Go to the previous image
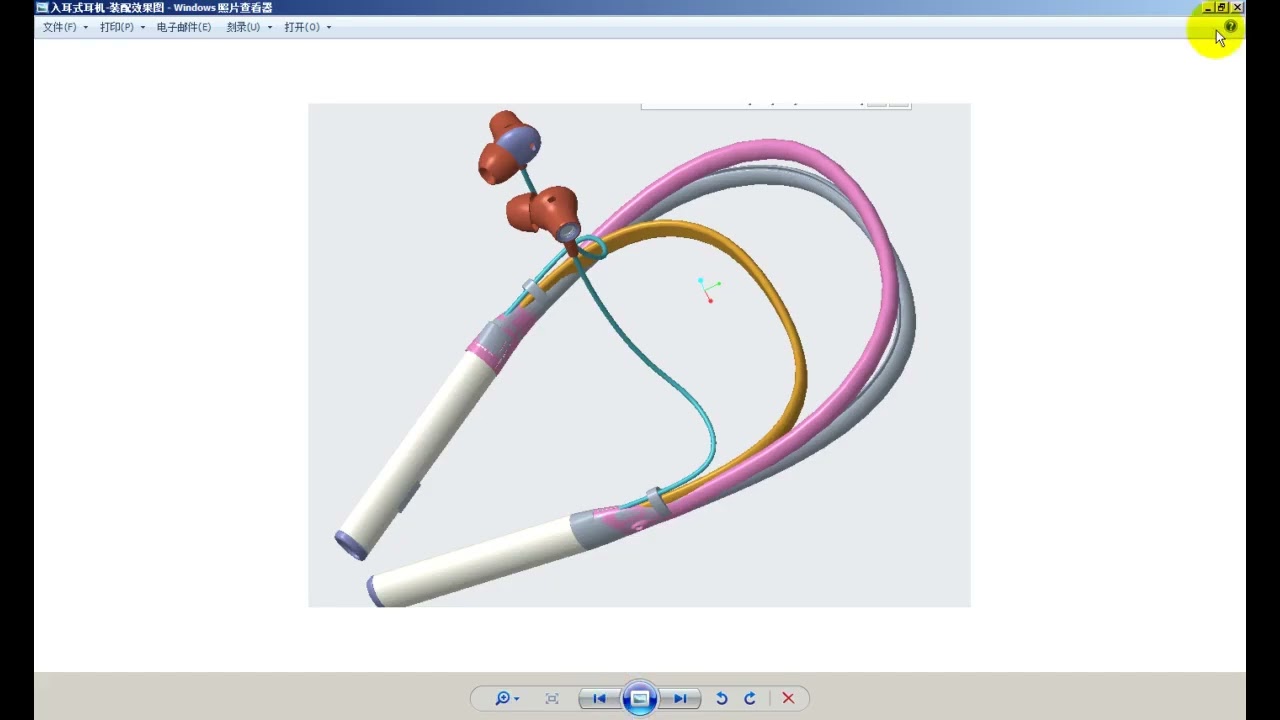The image size is (1280, 720). (599, 698)
